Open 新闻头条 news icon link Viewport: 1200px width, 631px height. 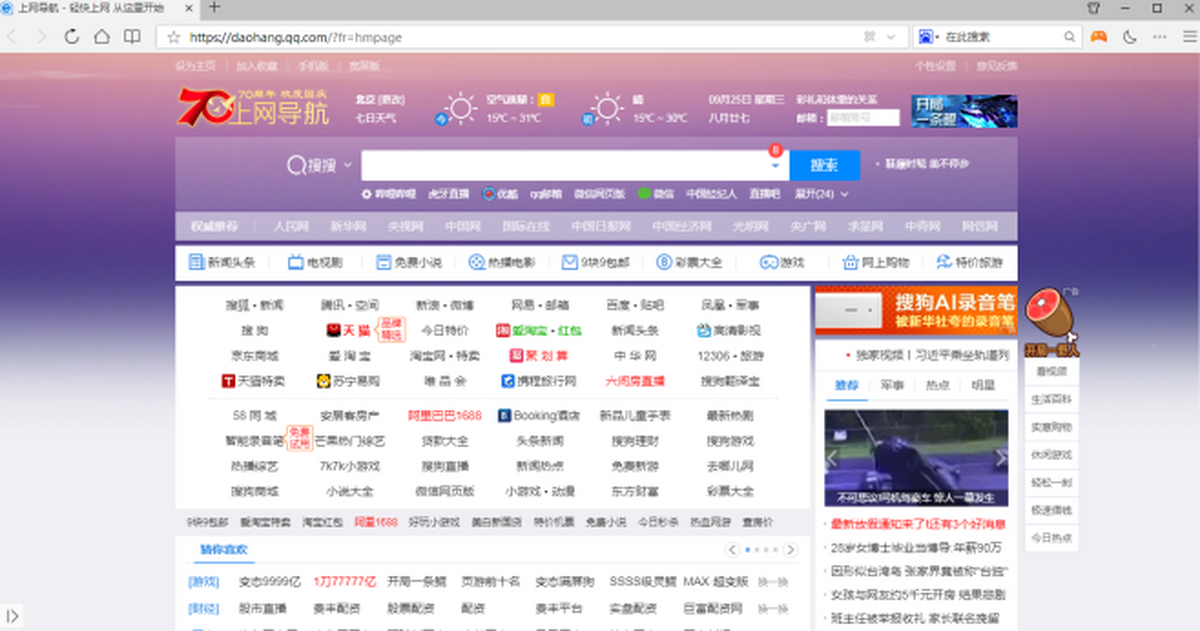[x=223, y=262]
